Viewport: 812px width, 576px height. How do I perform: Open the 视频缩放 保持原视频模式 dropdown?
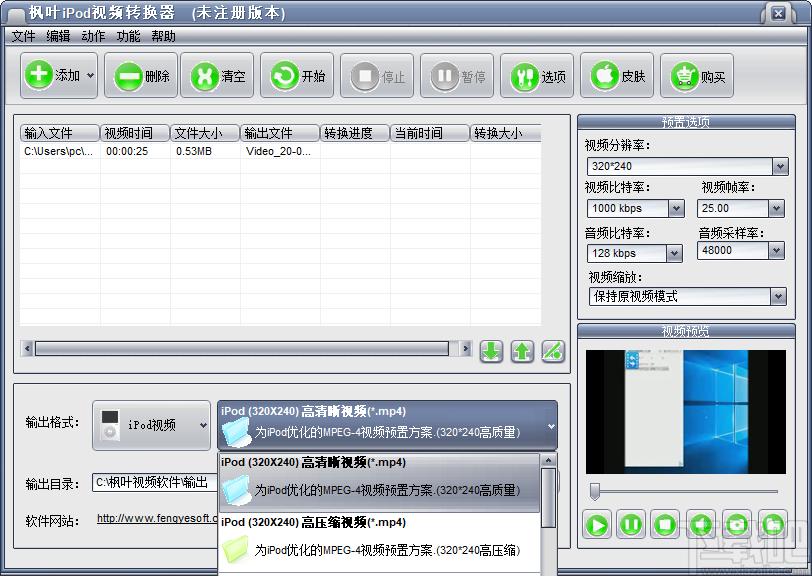tap(778, 297)
